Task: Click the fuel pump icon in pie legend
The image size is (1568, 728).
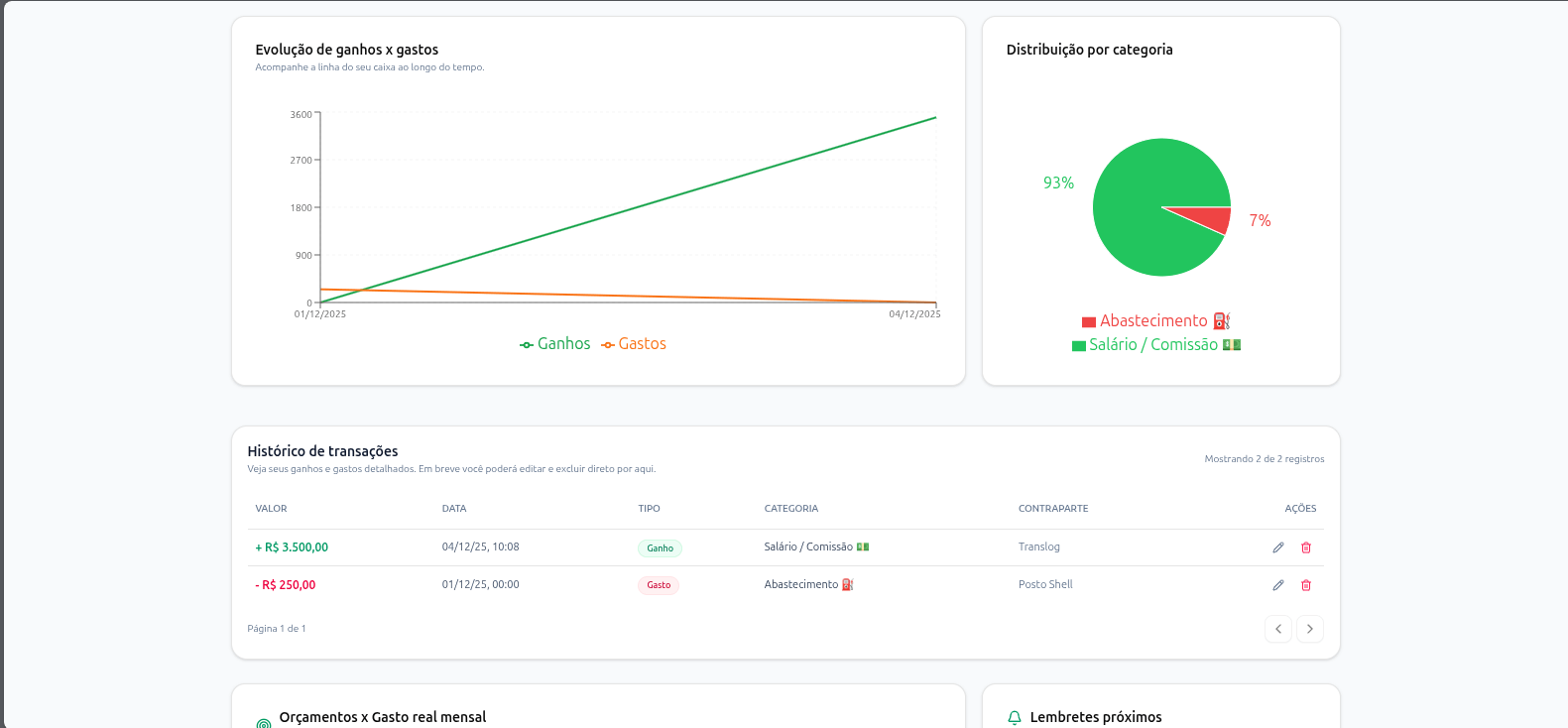Action: coord(1222,321)
